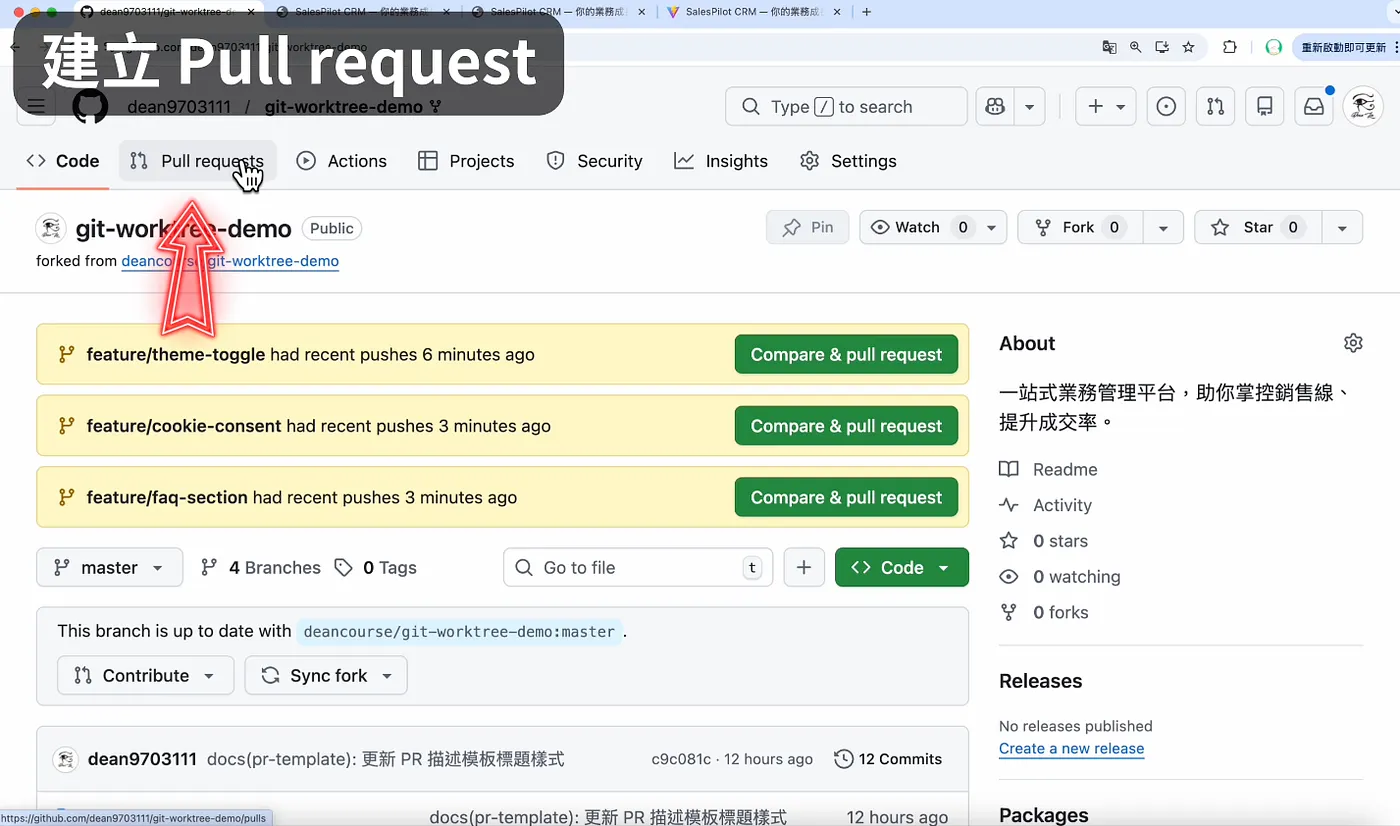Compare & pull request for feature/theme-toggle
Viewport: 1400px width, 826px height.
click(846, 354)
